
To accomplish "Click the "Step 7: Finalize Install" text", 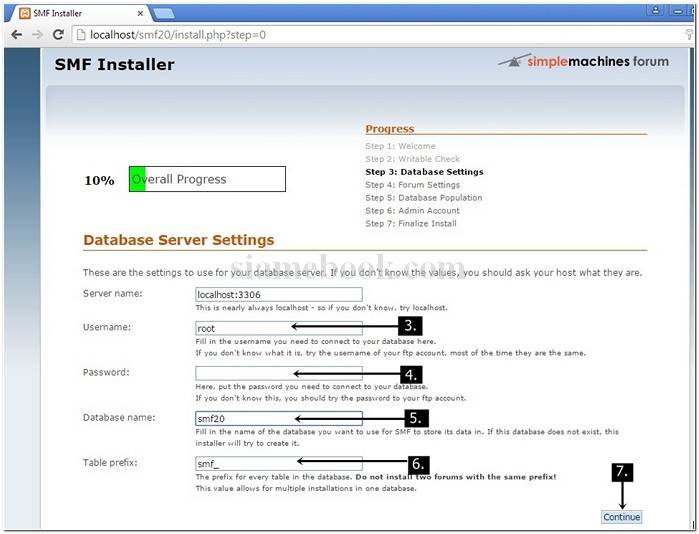I will [x=411, y=223].
